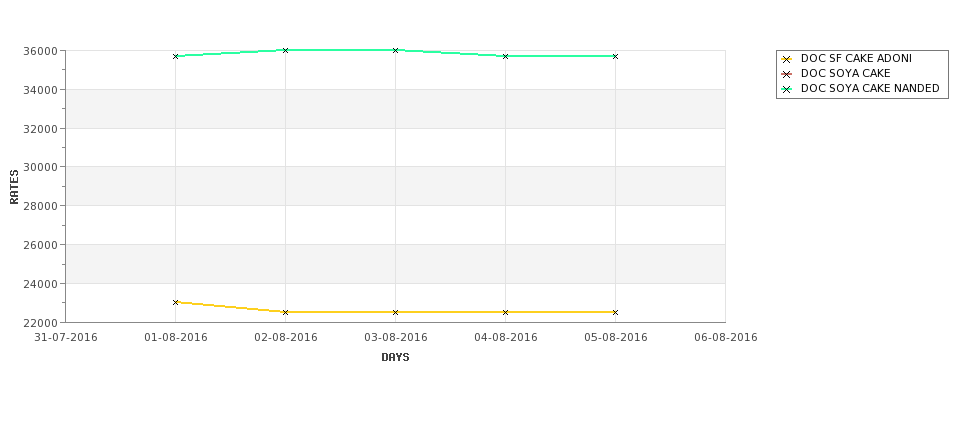This screenshot has height=429, width=975.
Task: Click the 06-08-2016 date axis label
Action: (x=726, y=338)
